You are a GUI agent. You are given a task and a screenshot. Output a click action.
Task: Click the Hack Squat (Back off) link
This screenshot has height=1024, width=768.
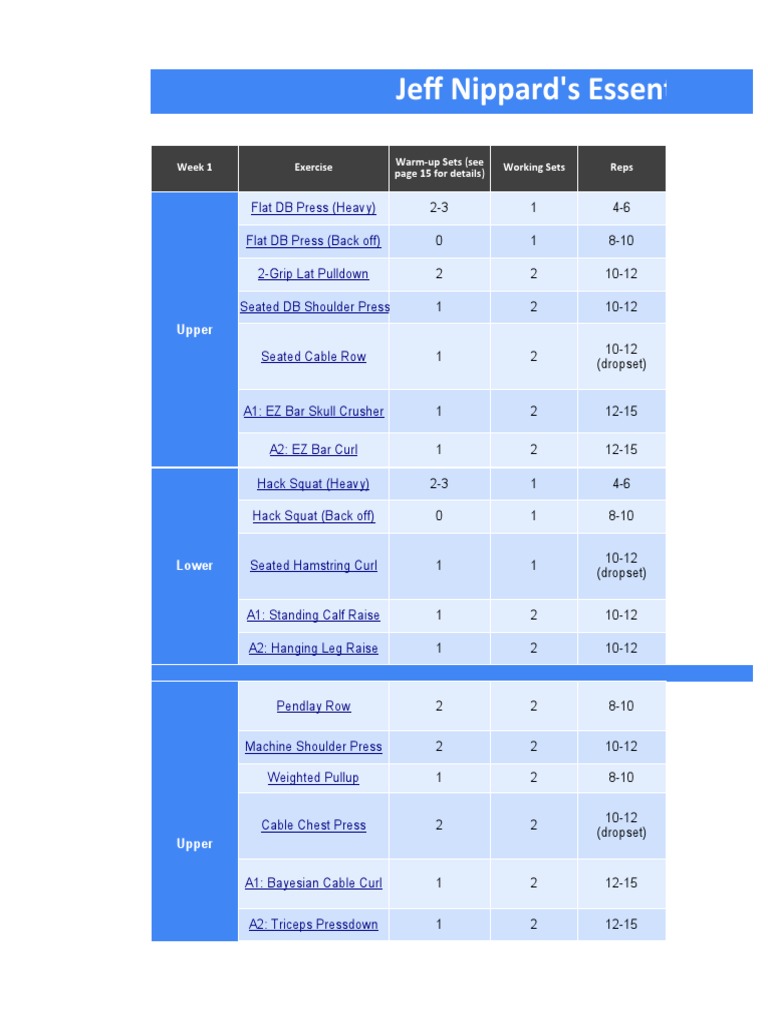(313, 516)
